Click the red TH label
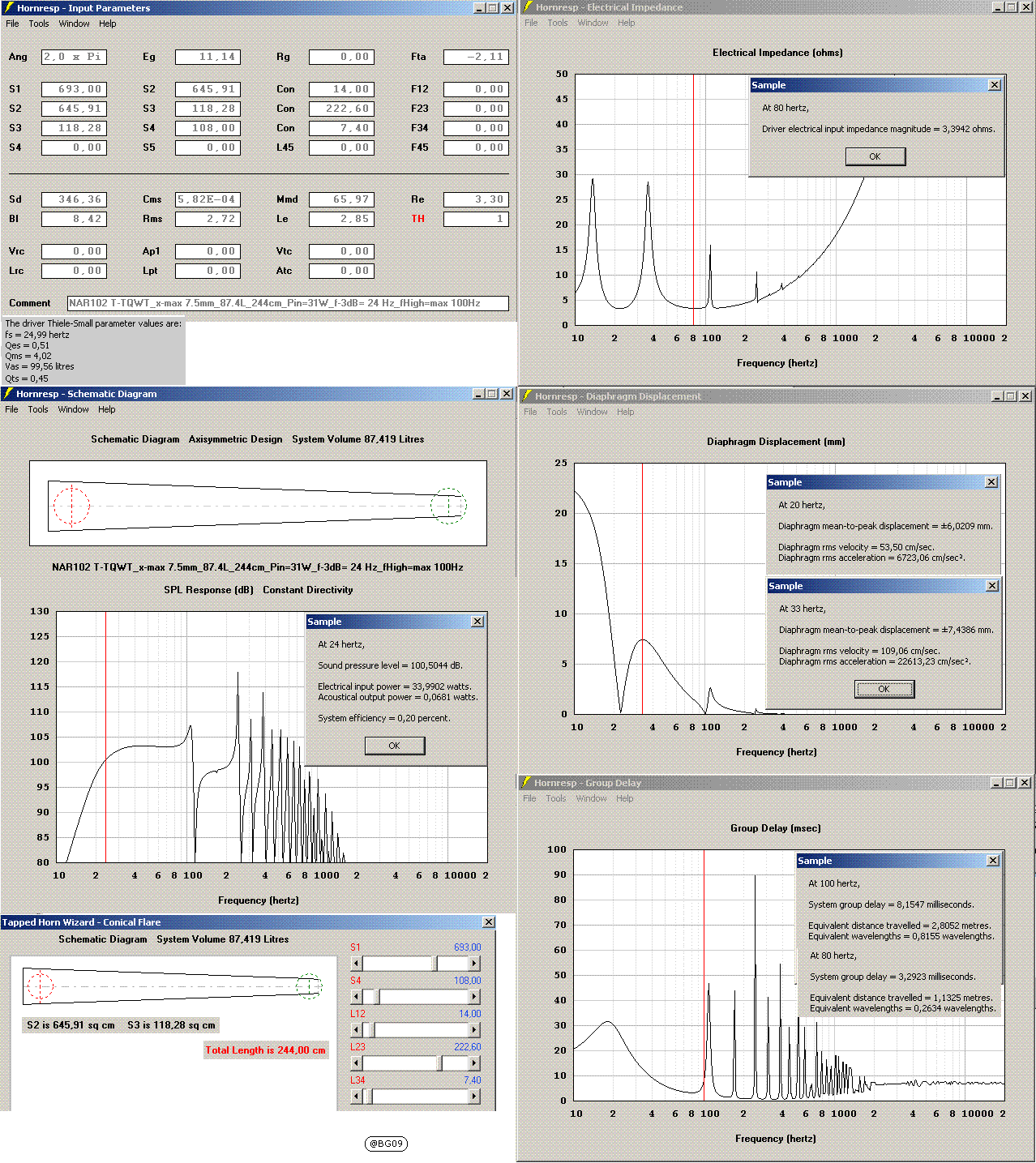 point(418,219)
